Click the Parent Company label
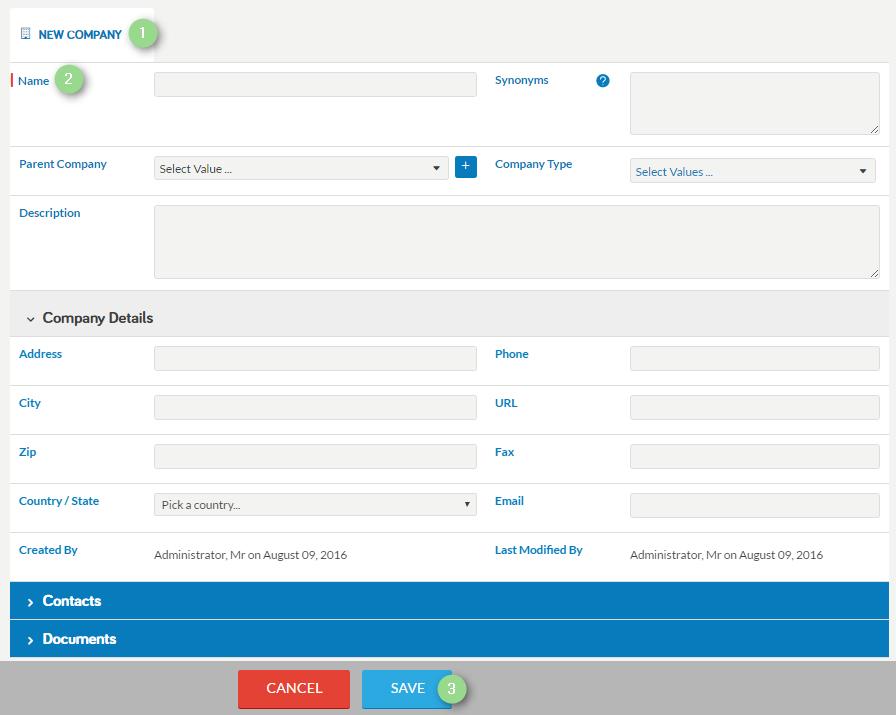Viewport: 896px width, 715px height. coord(63,164)
